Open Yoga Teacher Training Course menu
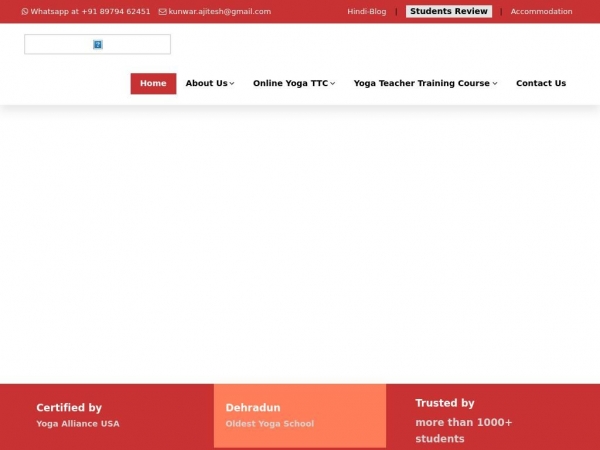The image size is (600, 450). click(421, 83)
